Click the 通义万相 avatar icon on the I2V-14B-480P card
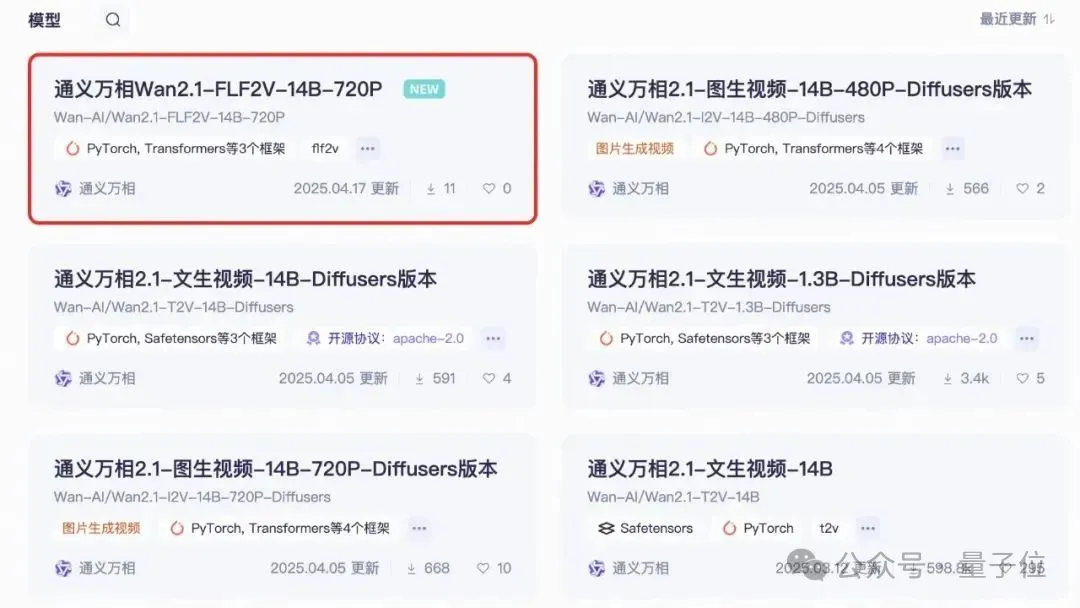The image size is (1080, 608). (x=596, y=189)
